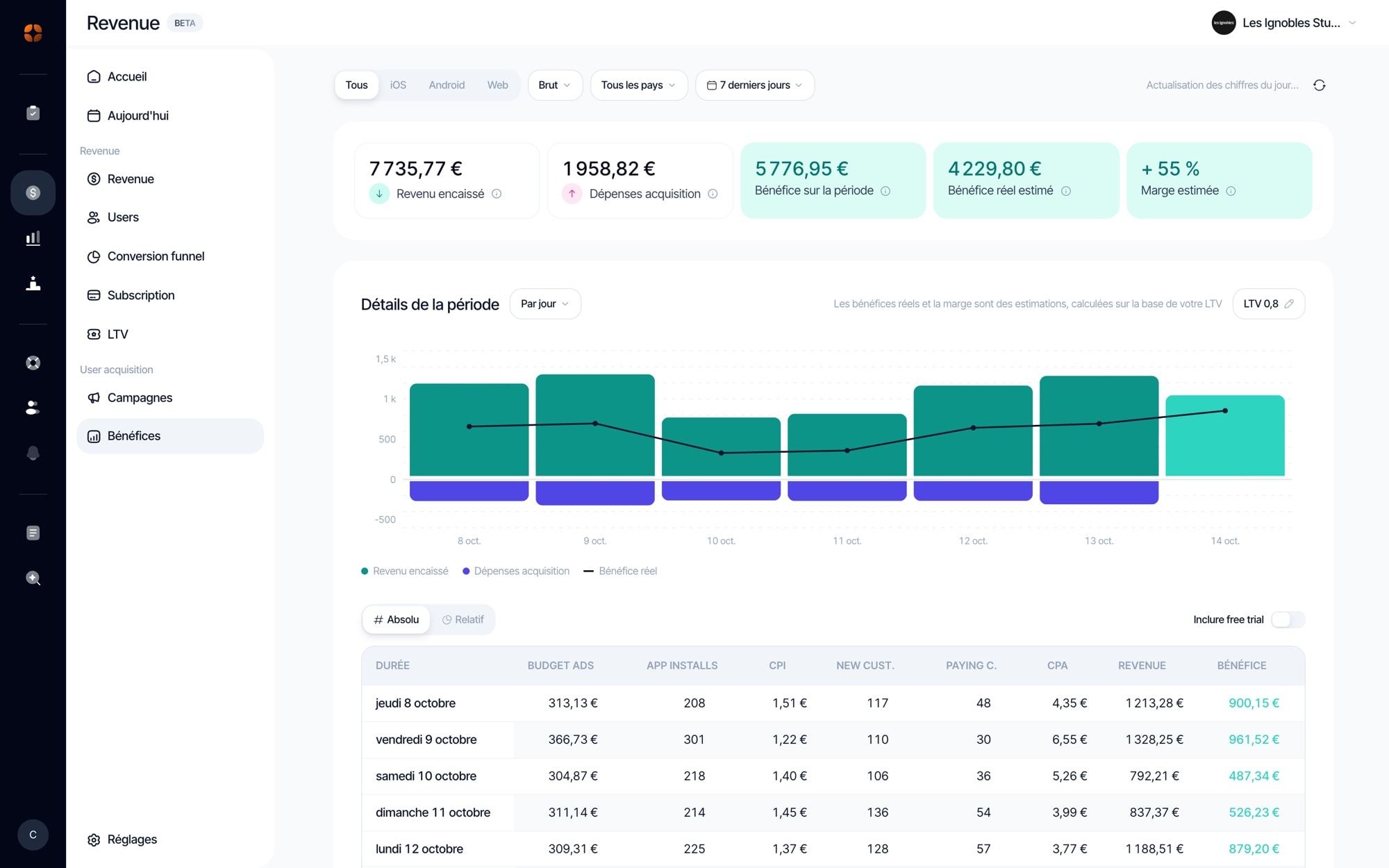
Task: Open the document icon in dark sidebar
Action: [33, 533]
